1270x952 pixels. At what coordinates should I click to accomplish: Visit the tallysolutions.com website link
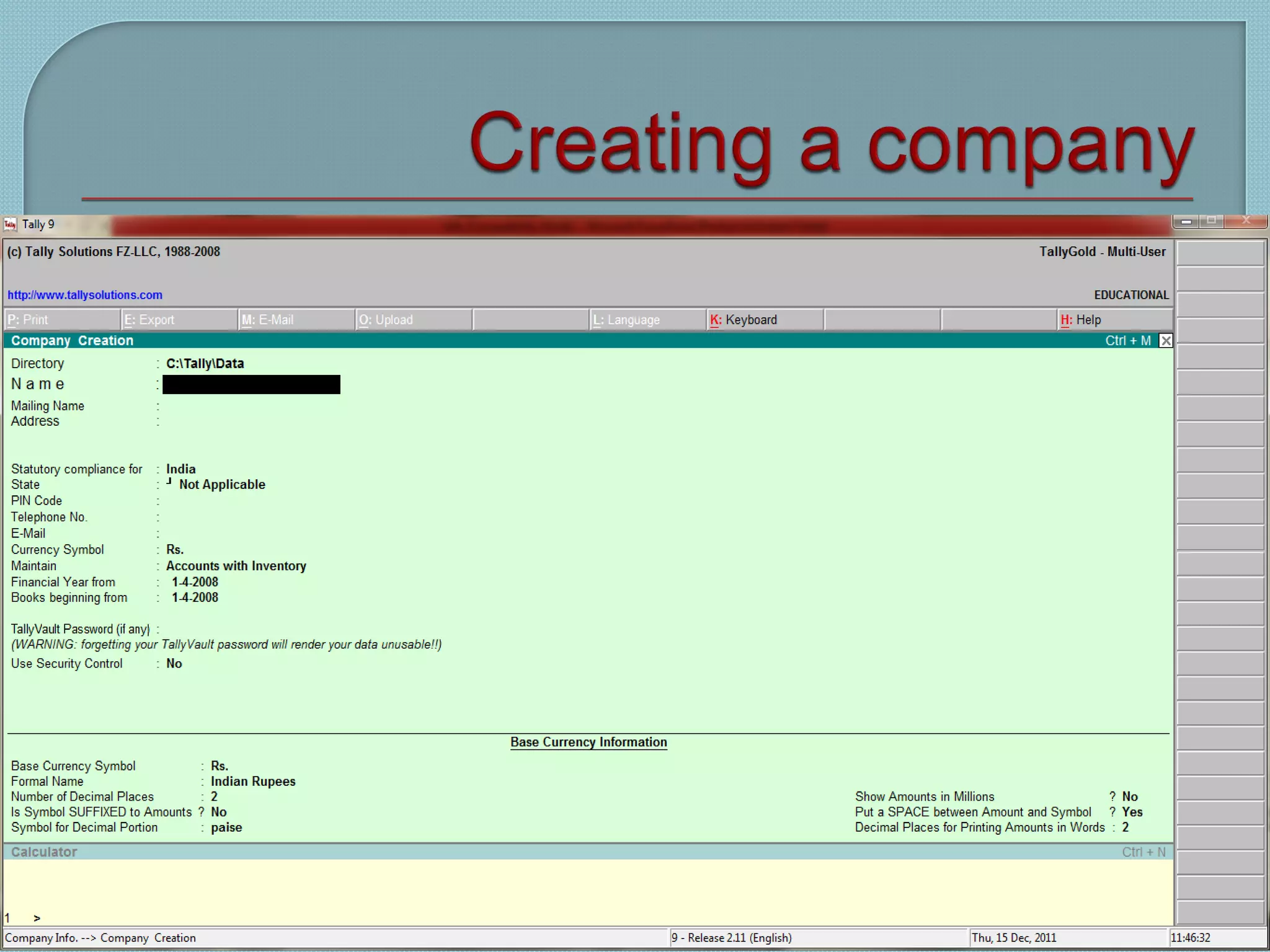85,295
